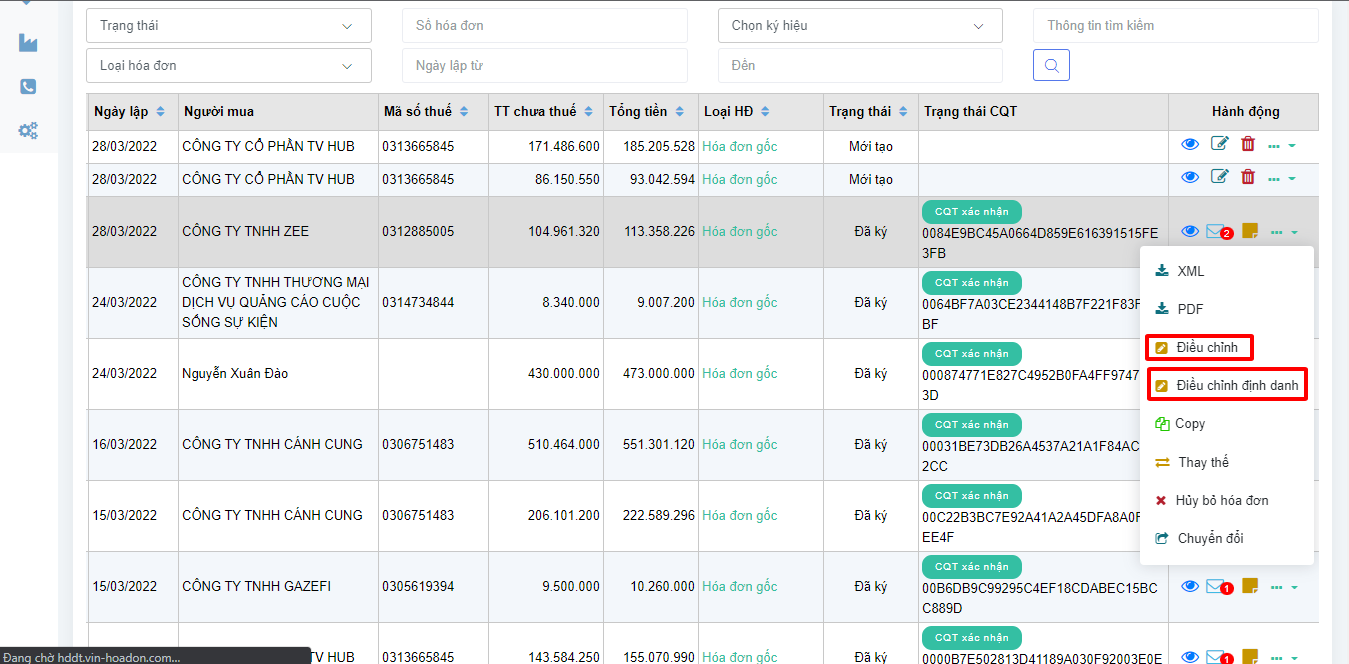This screenshot has width=1349, height=664.
Task: View the first TV HUB invoice via eye icon
Action: click(x=1190, y=144)
